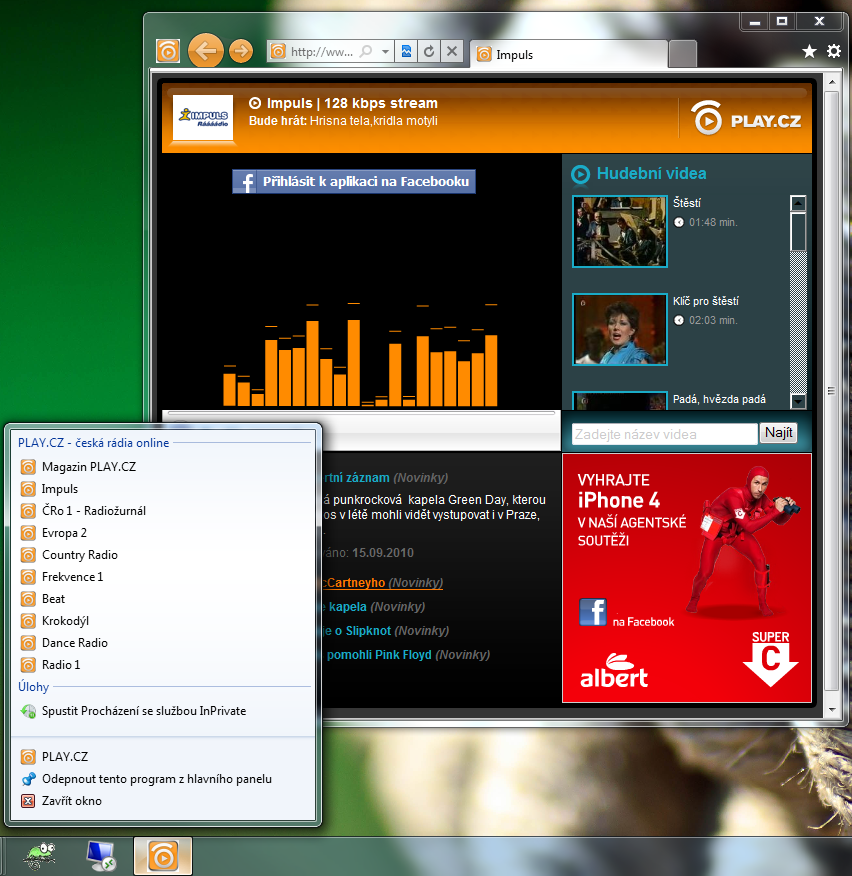Click the PLAY.CZ taskbar button

point(163,856)
